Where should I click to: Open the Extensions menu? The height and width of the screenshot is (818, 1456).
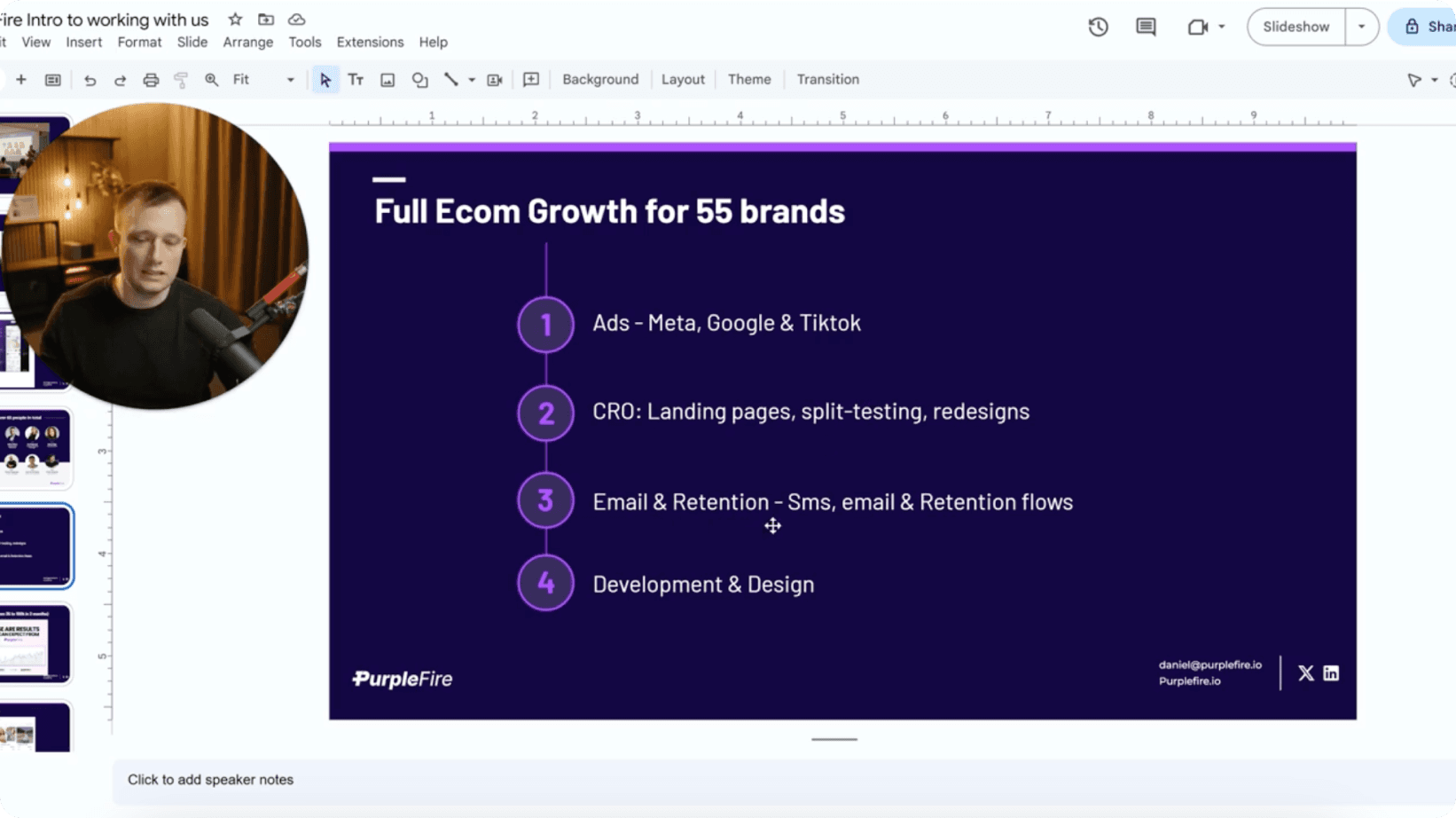[370, 42]
